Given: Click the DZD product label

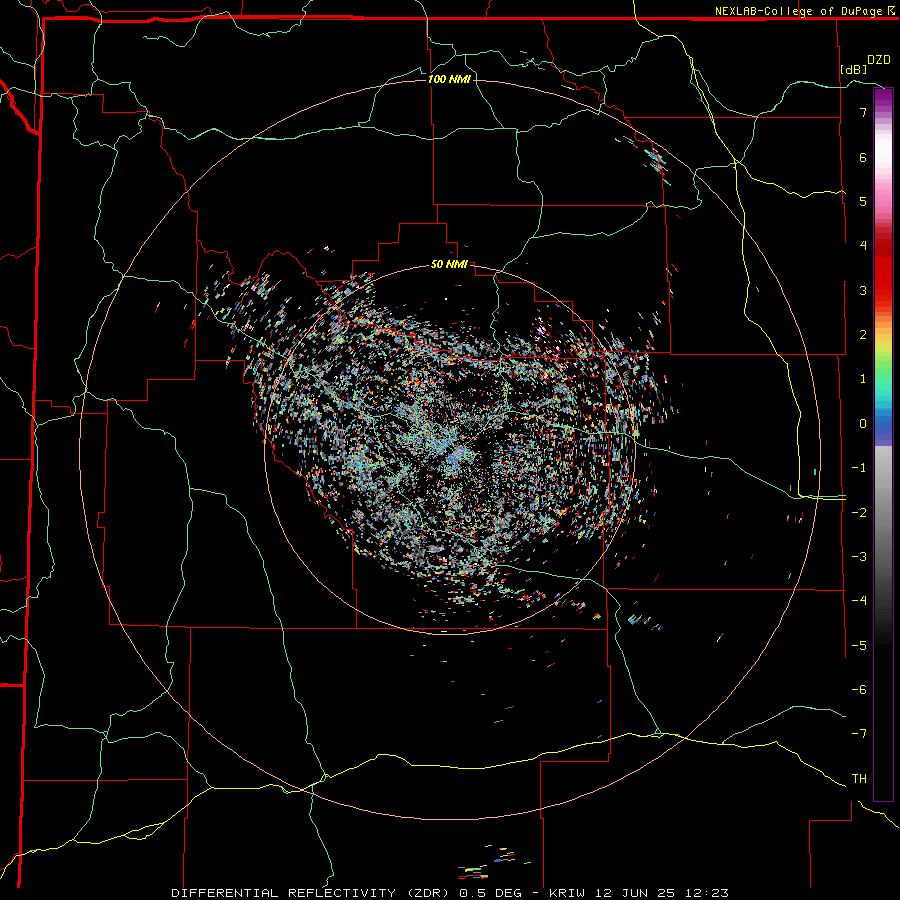Looking at the screenshot, I should tap(879, 60).
